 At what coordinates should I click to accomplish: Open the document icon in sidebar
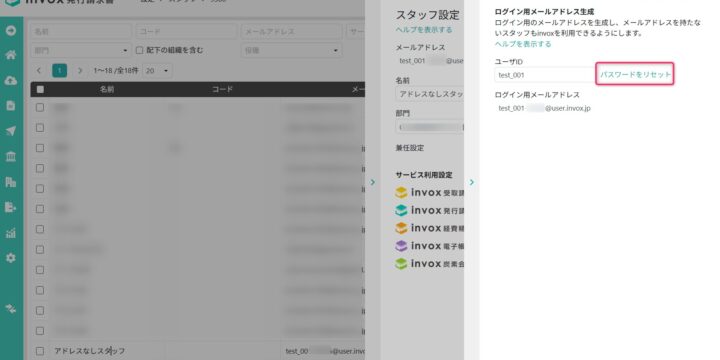(x=11, y=106)
